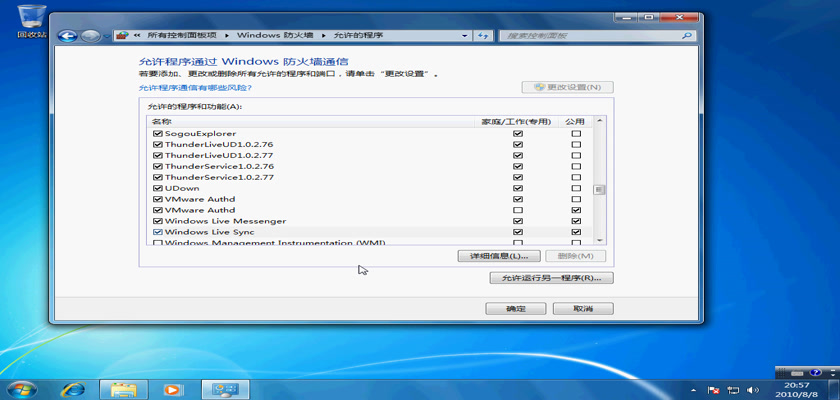Uncheck the SogouExplorer name checkbox
This screenshot has height=400, width=840.
click(157, 133)
